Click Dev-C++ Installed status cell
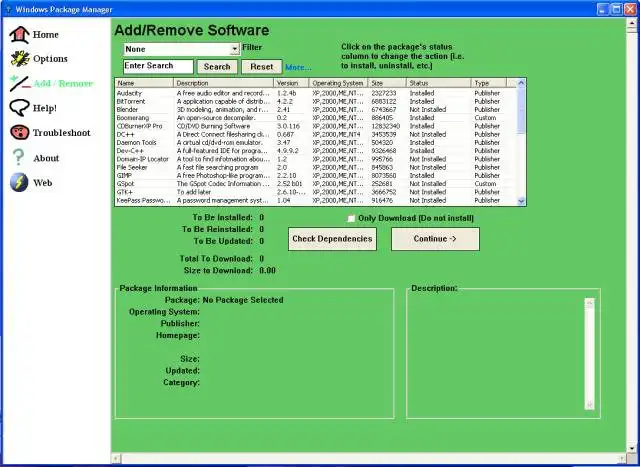This screenshot has width=640, height=467. [422, 151]
